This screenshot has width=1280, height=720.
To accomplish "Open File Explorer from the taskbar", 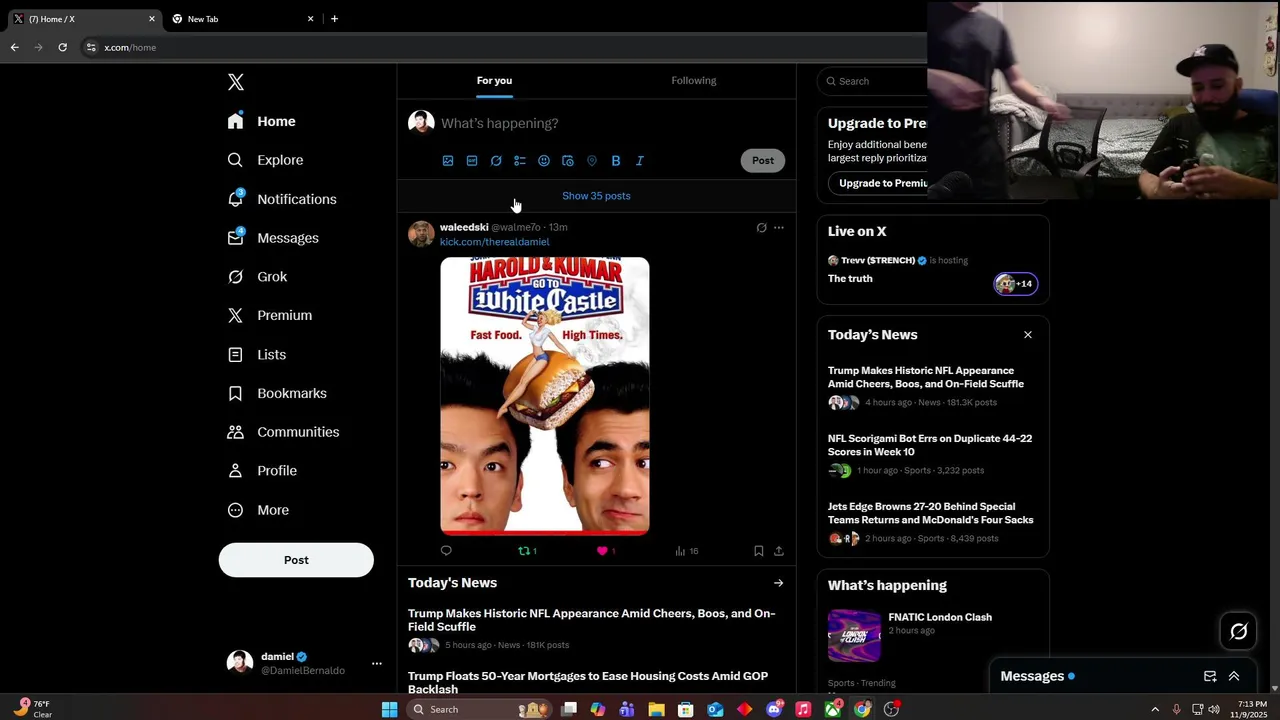I will pyautogui.click(x=656, y=709).
